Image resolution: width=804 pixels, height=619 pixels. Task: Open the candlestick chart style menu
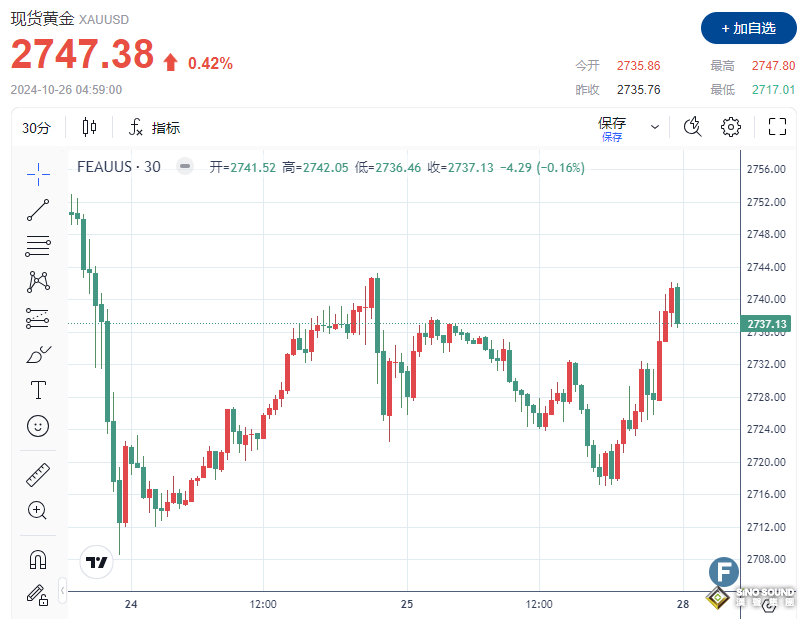(x=90, y=127)
